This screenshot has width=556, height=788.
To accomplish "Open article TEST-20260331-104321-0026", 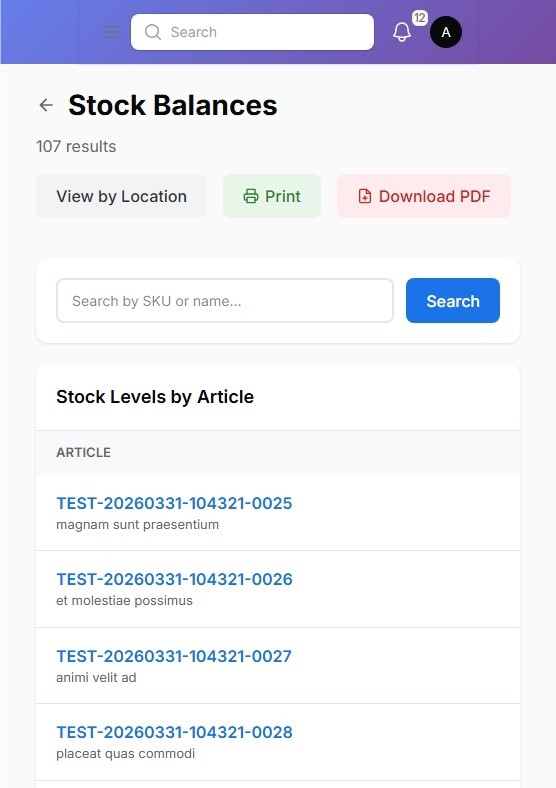I will (174, 579).
